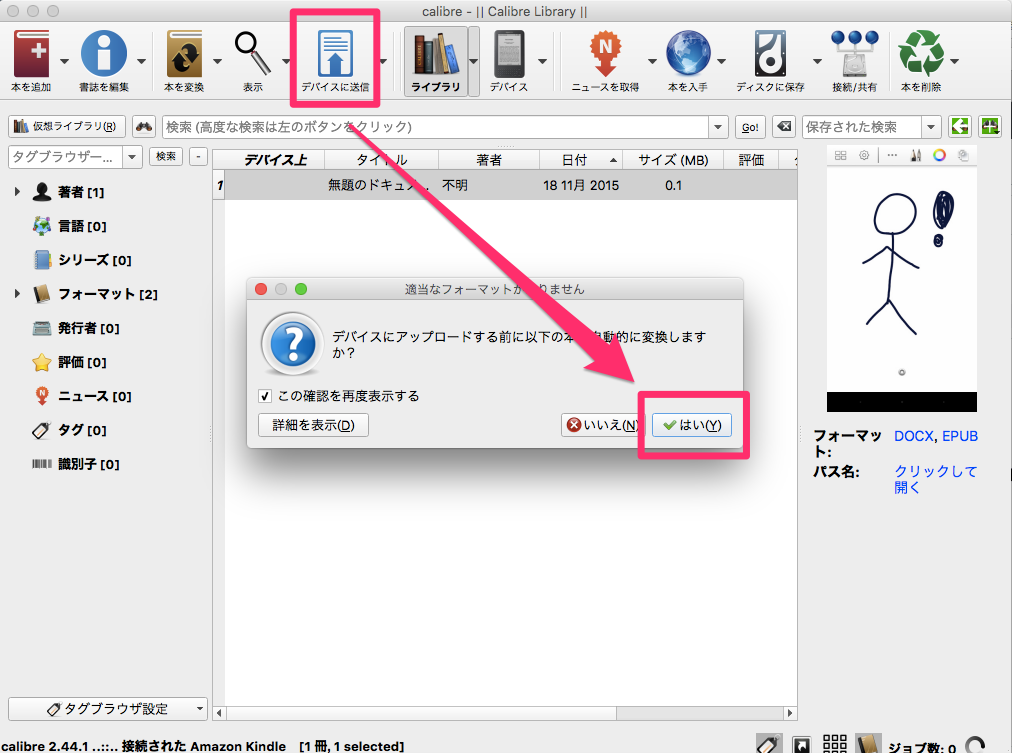Open dropdown arrow beside ニュースを取得
1012x753 pixels.
click(652, 61)
